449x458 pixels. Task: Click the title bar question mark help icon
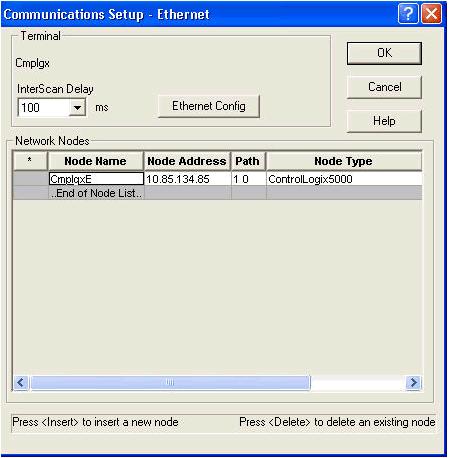[x=408, y=14]
